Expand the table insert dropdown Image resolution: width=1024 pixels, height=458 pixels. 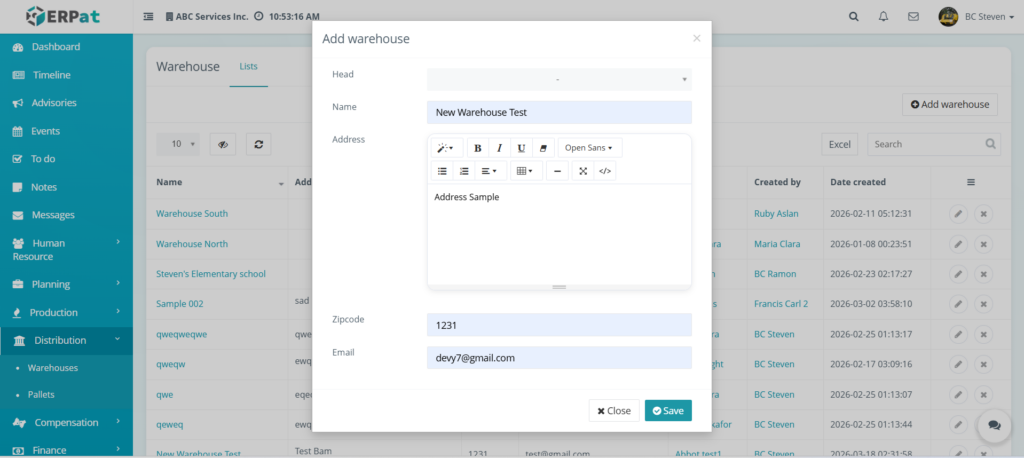tap(526, 171)
